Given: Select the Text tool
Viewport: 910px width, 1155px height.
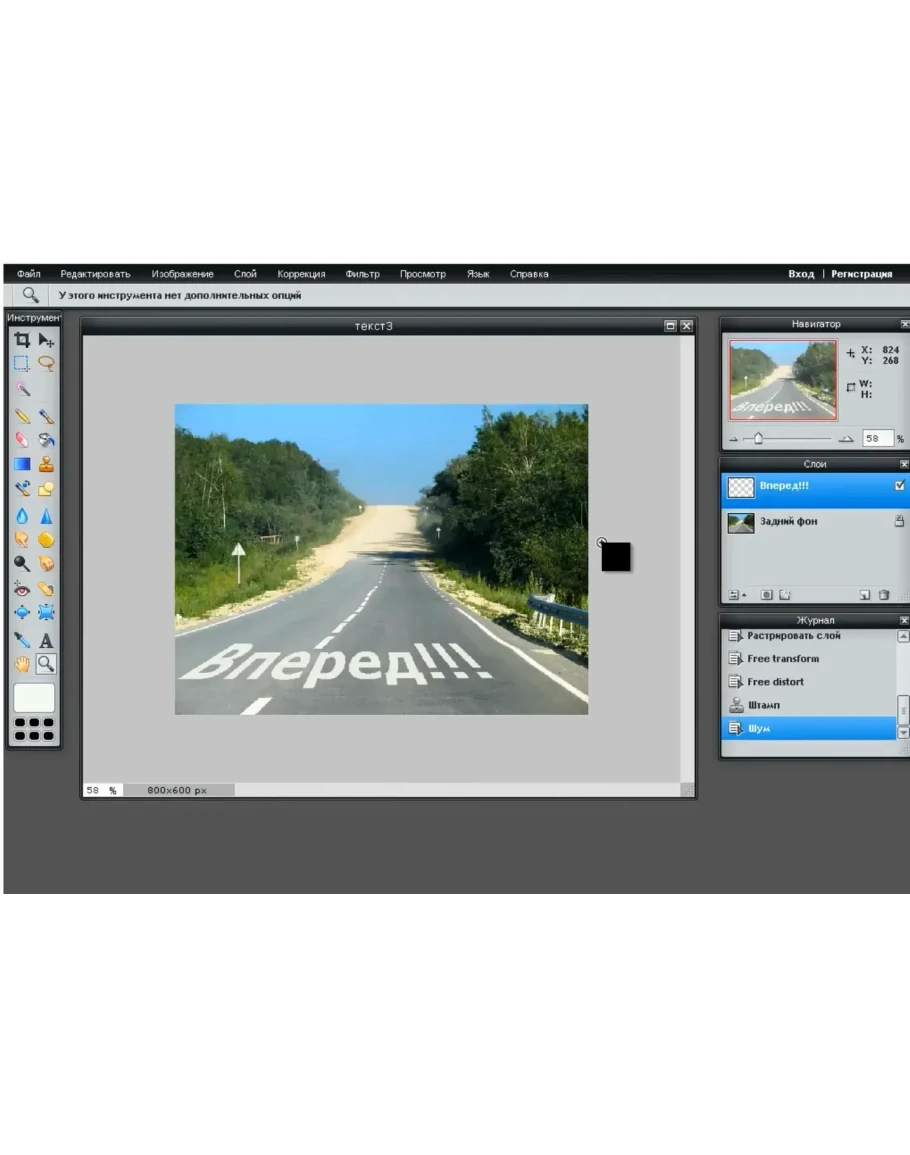Looking at the screenshot, I should 46,640.
